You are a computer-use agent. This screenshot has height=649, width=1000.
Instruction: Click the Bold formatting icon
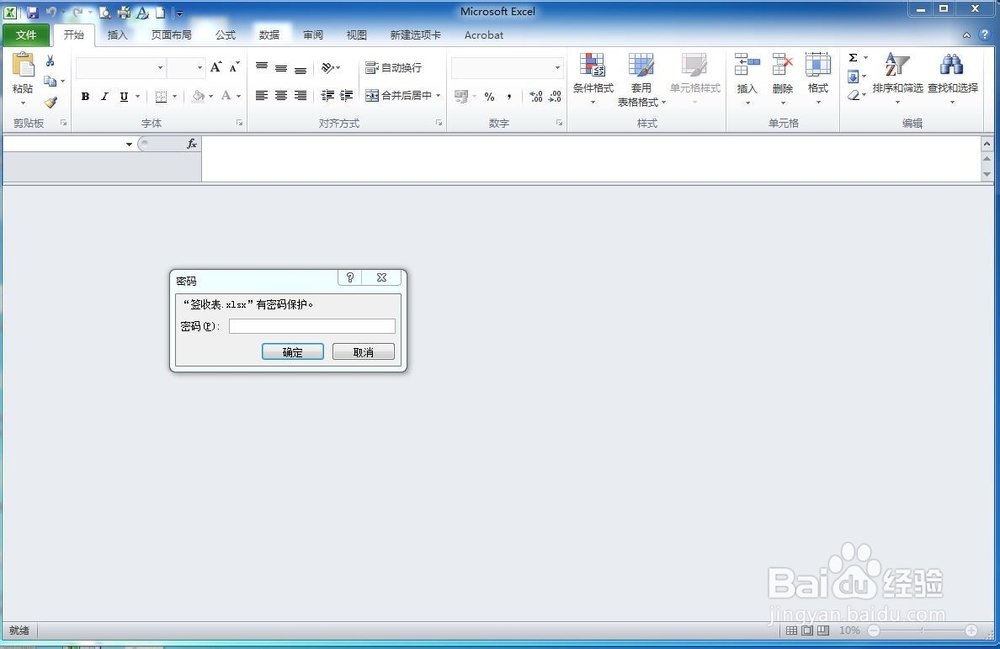pyautogui.click(x=85, y=97)
